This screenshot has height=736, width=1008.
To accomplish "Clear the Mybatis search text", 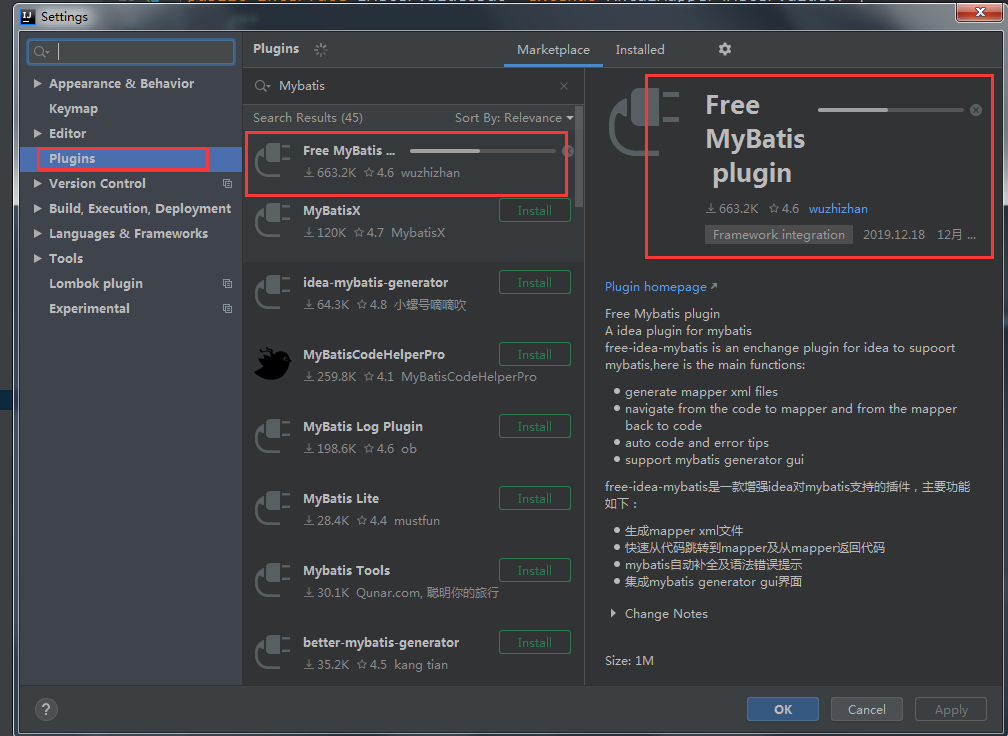I will pos(564,86).
